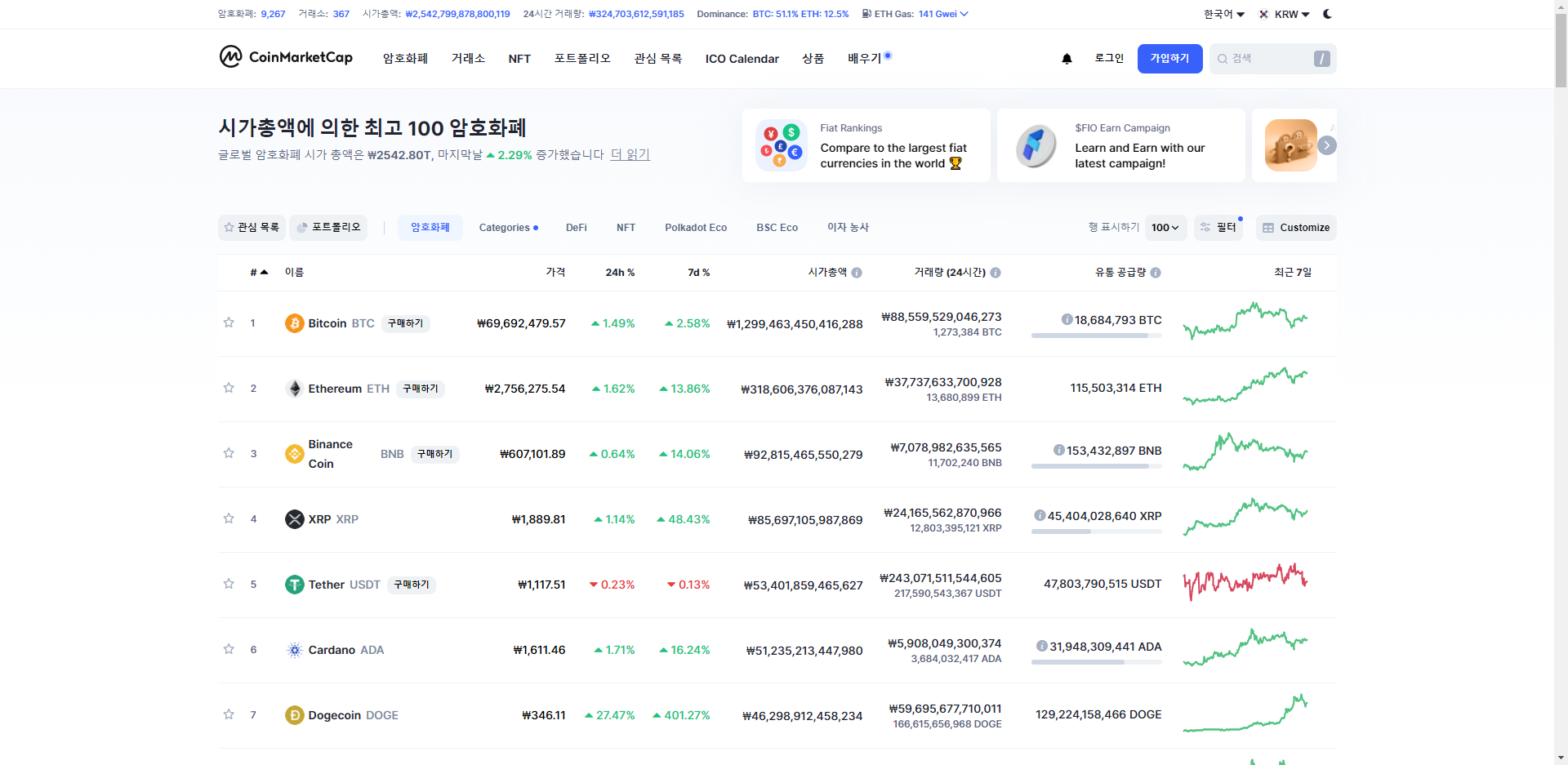Viewport: 1568px width, 765px height.
Task: Click Bitcoin 7-day sparkline chart
Action: click(1245, 320)
